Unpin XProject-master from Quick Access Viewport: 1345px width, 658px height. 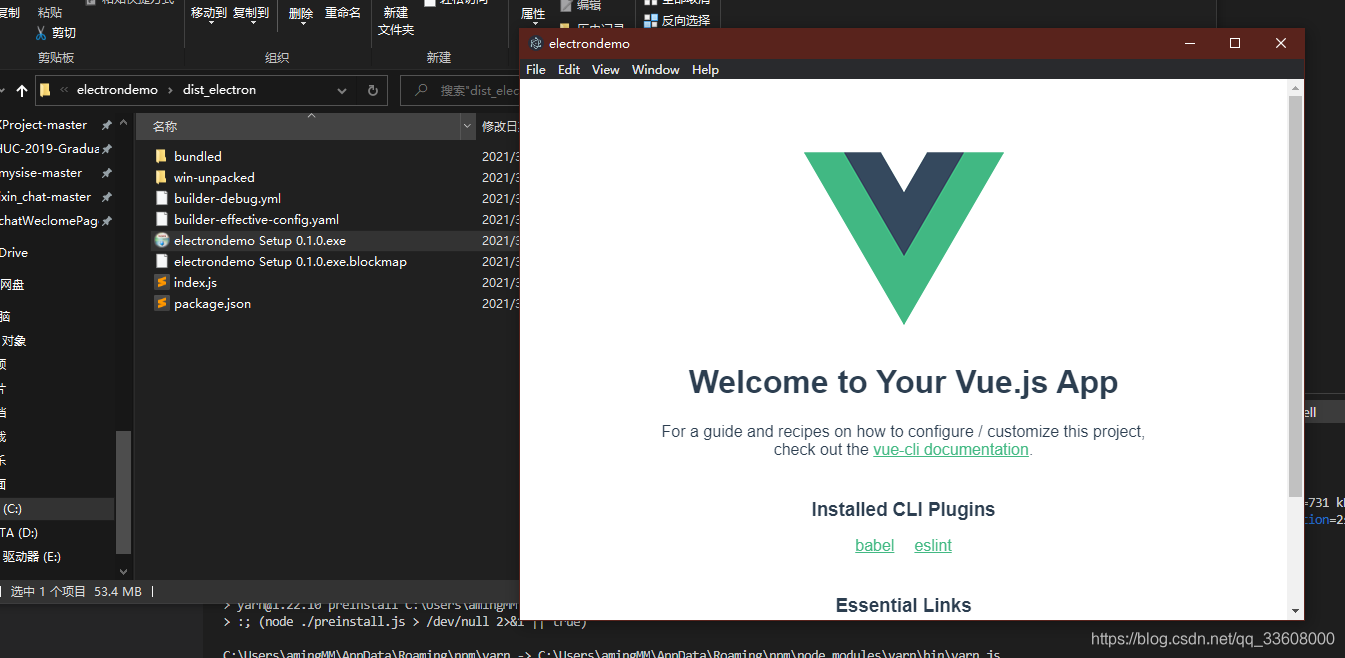pyautogui.click(x=108, y=124)
